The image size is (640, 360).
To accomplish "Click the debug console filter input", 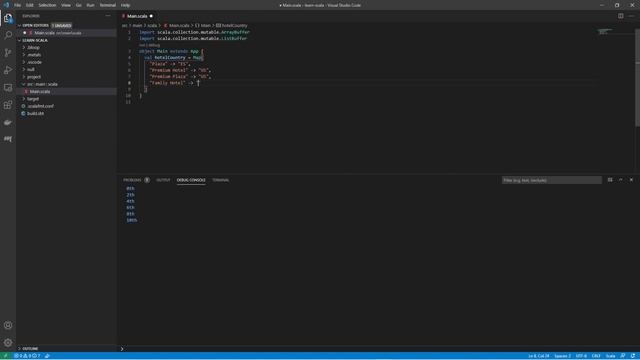I will 551,180.
